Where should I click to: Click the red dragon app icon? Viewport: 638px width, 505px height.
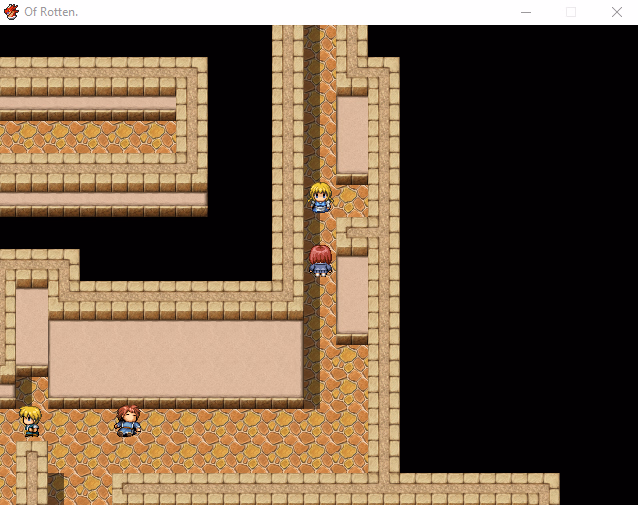11,12
